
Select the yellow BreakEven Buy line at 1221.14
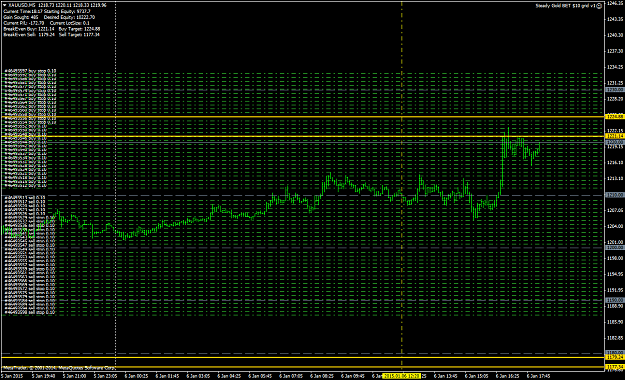click(303, 136)
